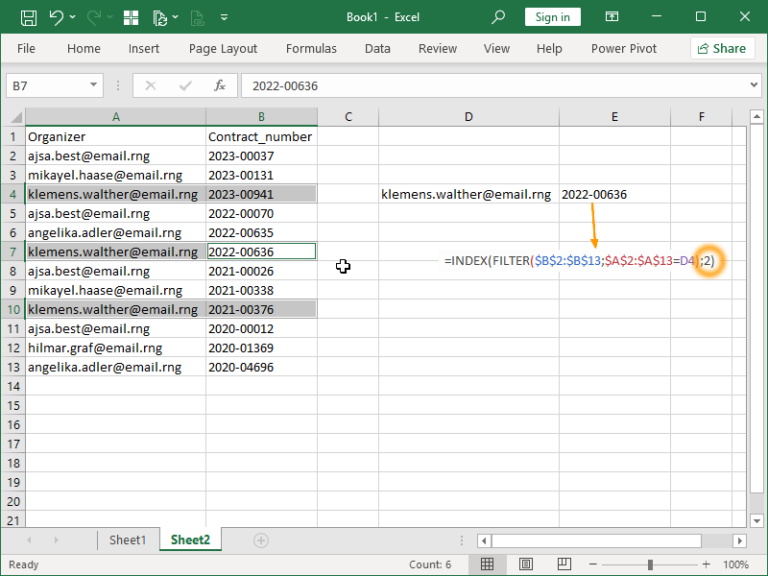768x576 pixels.
Task: Select cell with 2023-00941
Action: 262,194
